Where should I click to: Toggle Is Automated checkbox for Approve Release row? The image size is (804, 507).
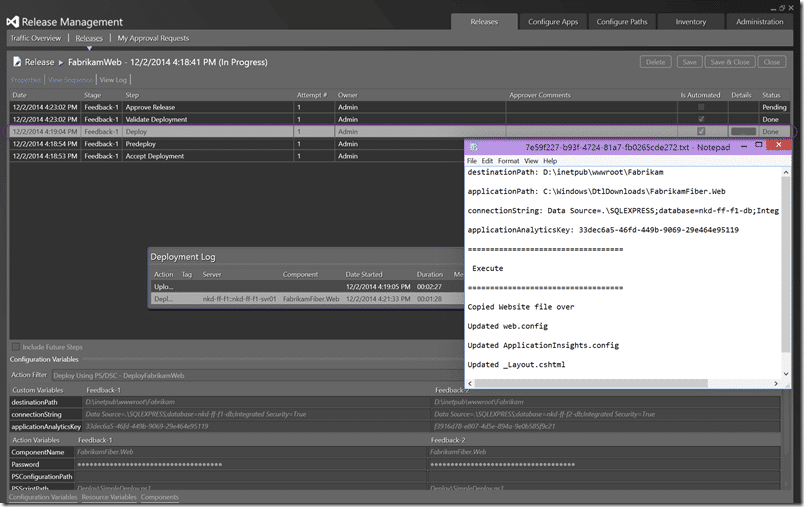click(x=701, y=107)
